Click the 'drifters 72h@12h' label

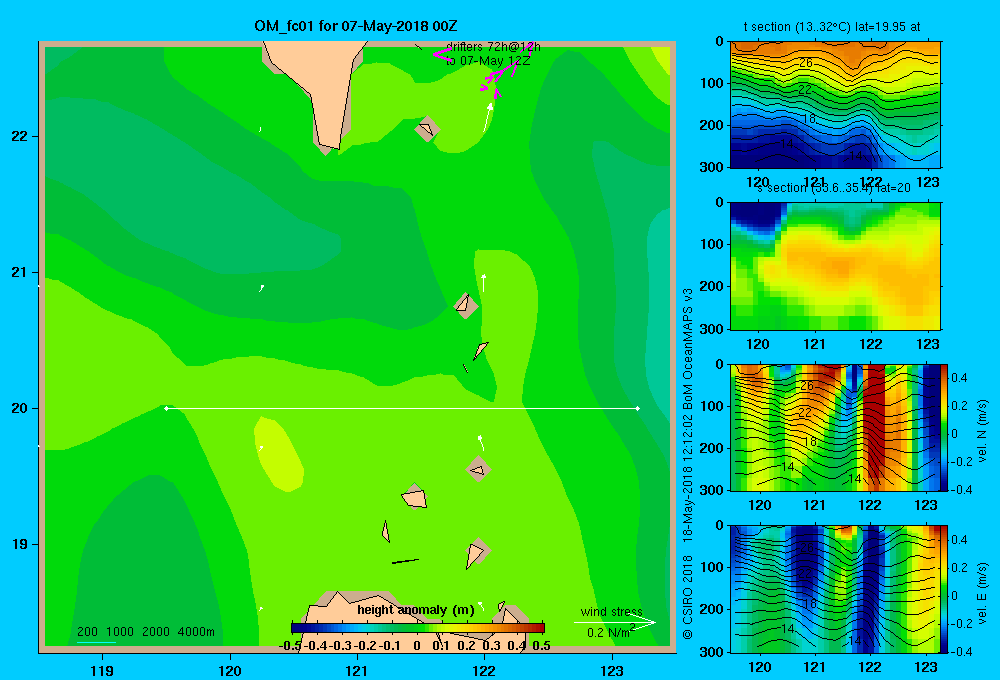tap(493, 47)
